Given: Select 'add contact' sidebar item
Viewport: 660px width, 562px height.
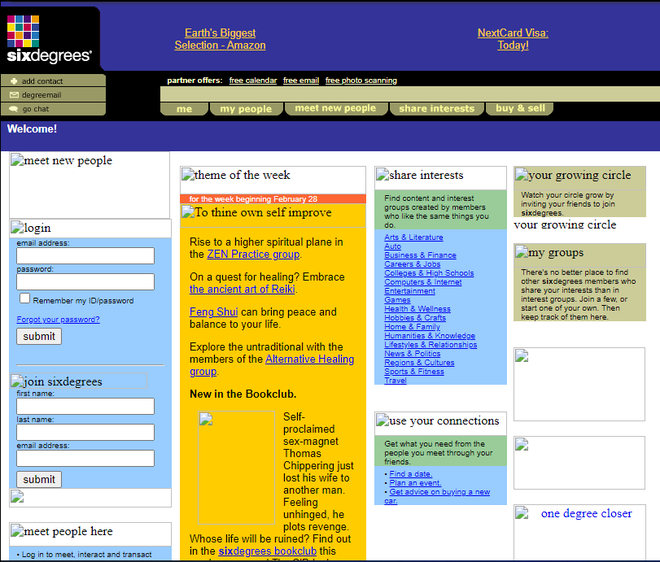Looking at the screenshot, I should pyautogui.click(x=53, y=81).
